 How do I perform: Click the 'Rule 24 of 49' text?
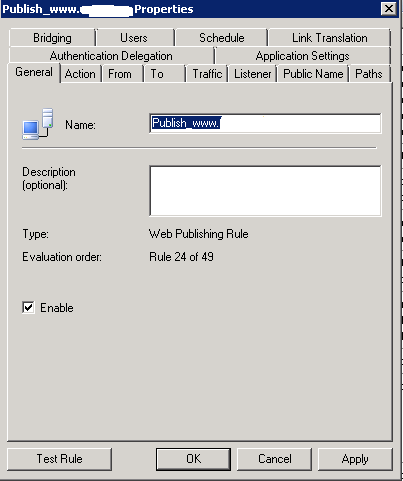[x=181, y=257]
